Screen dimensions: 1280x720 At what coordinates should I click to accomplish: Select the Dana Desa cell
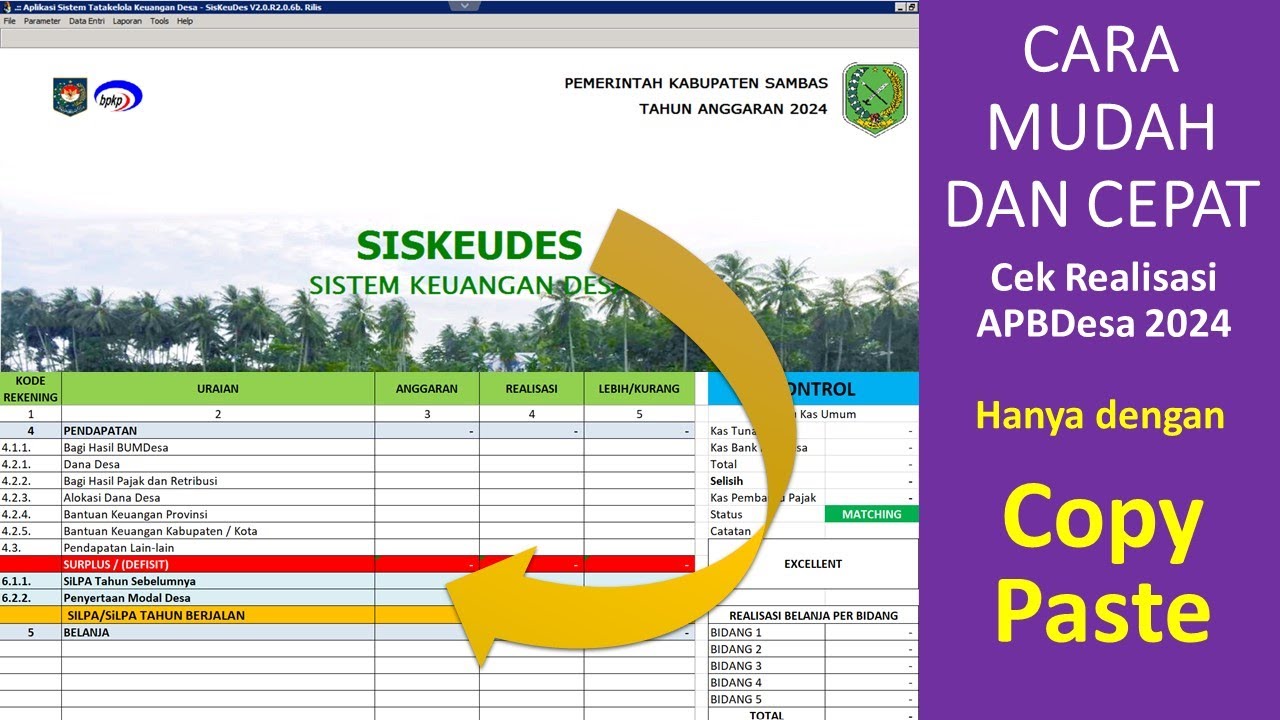[218, 464]
